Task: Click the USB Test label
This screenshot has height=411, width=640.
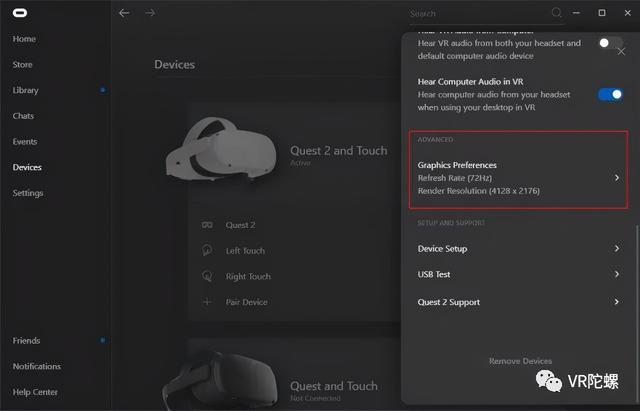Action: pos(434,275)
